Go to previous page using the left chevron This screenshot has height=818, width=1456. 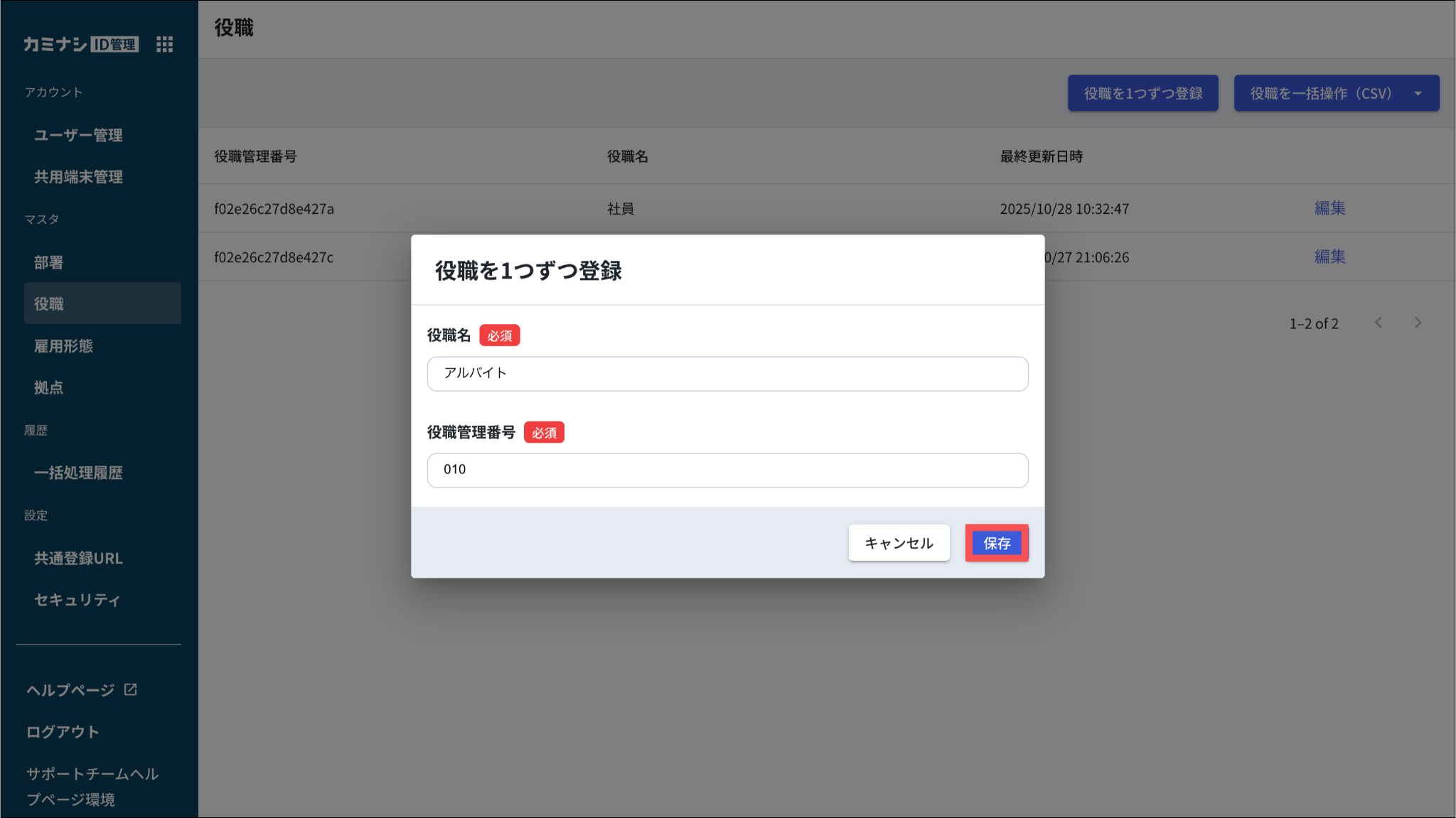pyautogui.click(x=1379, y=323)
